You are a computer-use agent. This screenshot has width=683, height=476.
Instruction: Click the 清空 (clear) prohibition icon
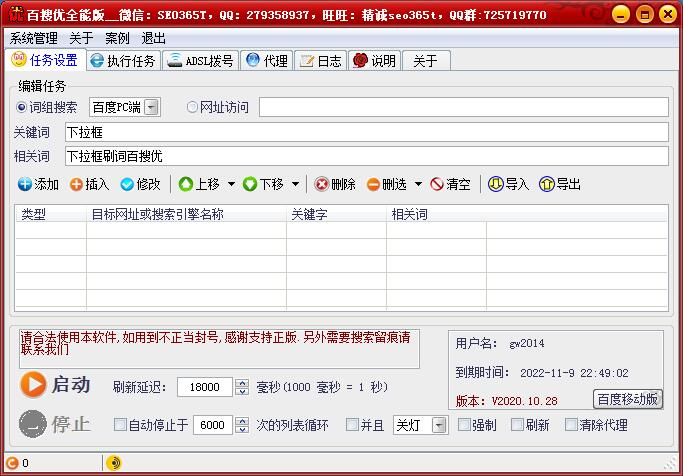coord(437,184)
